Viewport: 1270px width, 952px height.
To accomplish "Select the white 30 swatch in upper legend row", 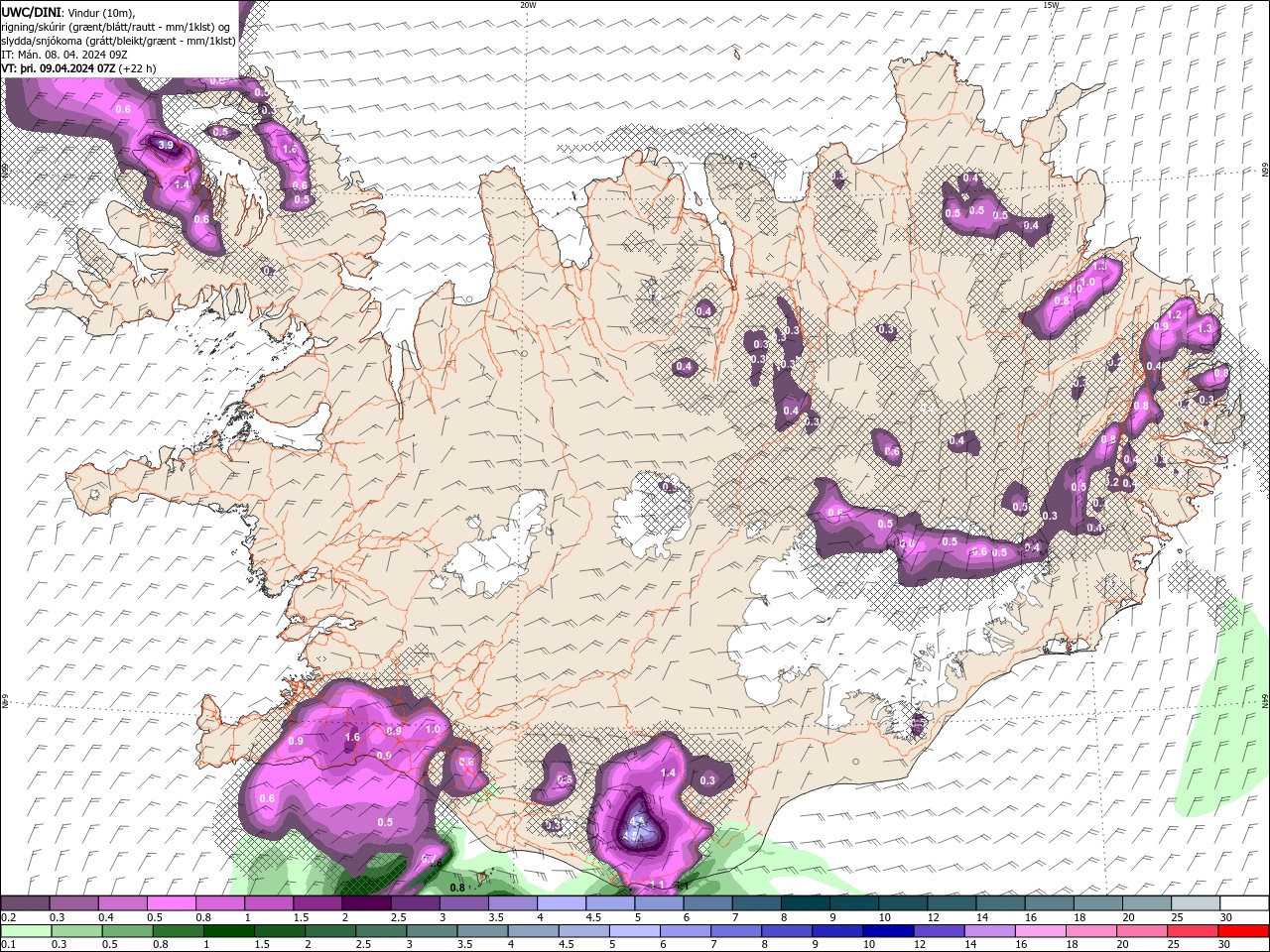I will click(1244, 903).
